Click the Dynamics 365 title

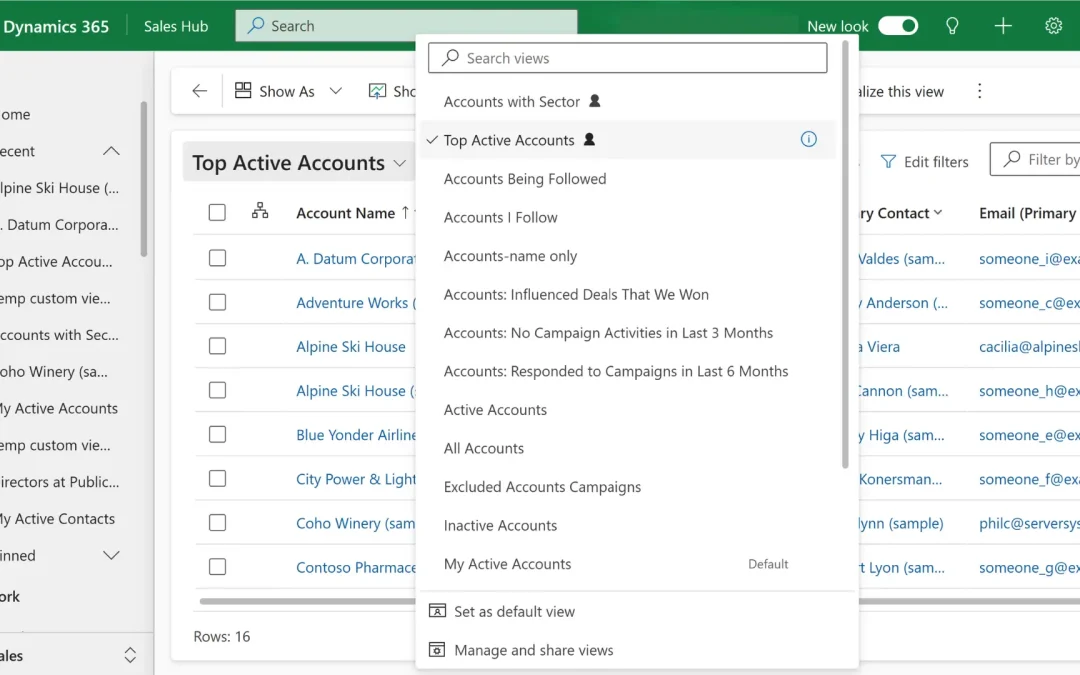[56, 26]
